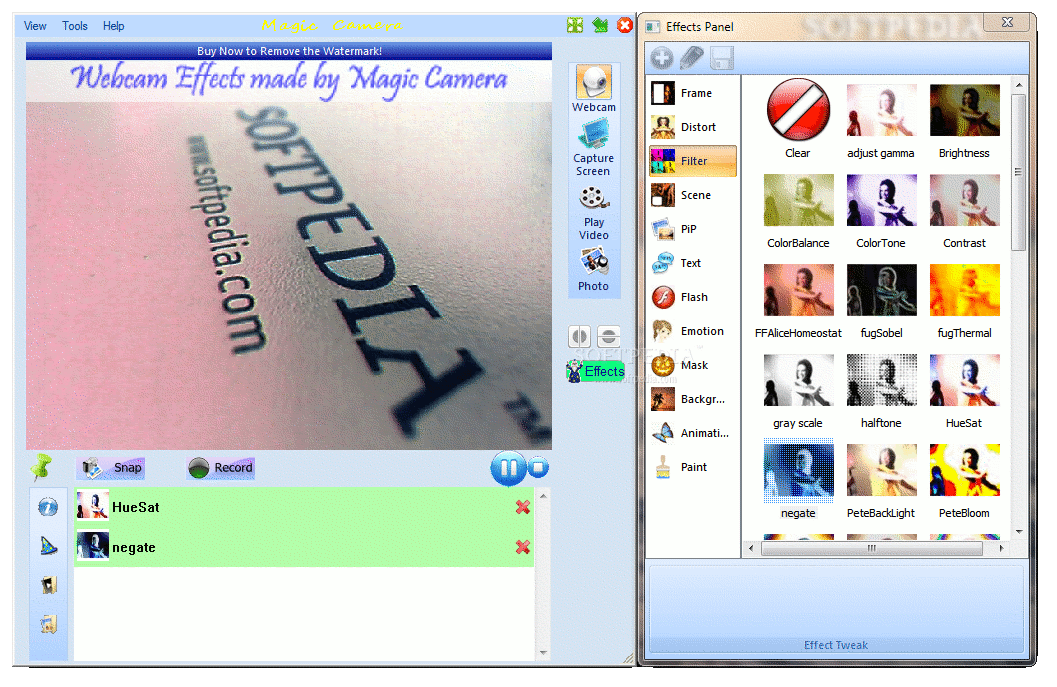Click the Snap button
Image resolution: width=1057 pixels, height=687 pixels.
tap(111, 468)
